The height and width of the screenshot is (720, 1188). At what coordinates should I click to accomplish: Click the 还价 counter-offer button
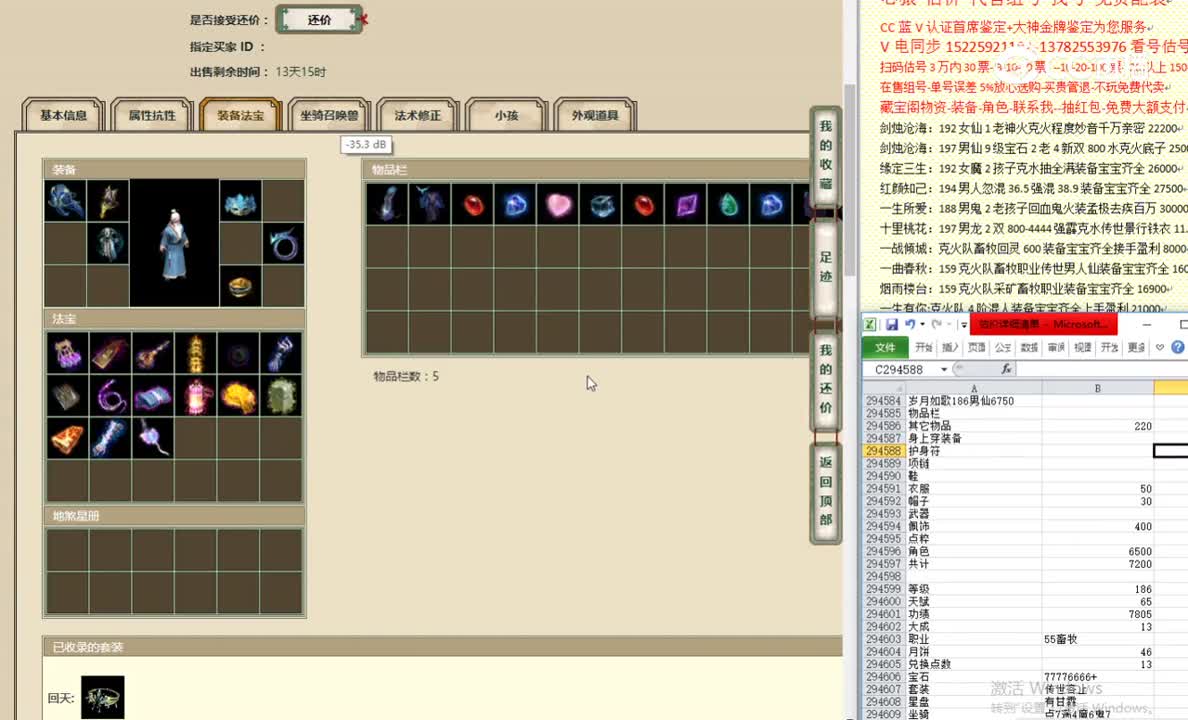point(318,20)
